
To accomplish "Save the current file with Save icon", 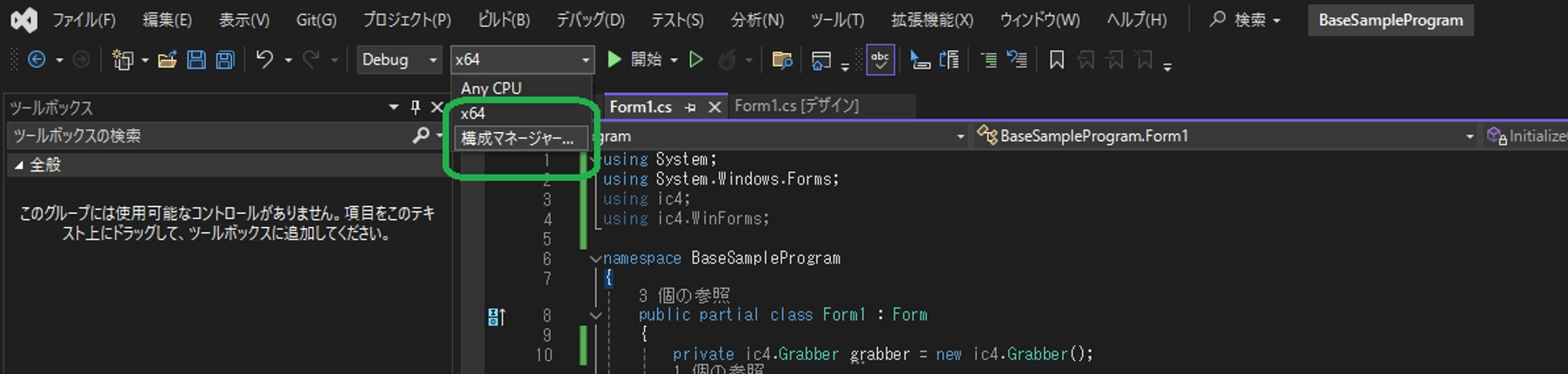I will click(x=196, y=59).
